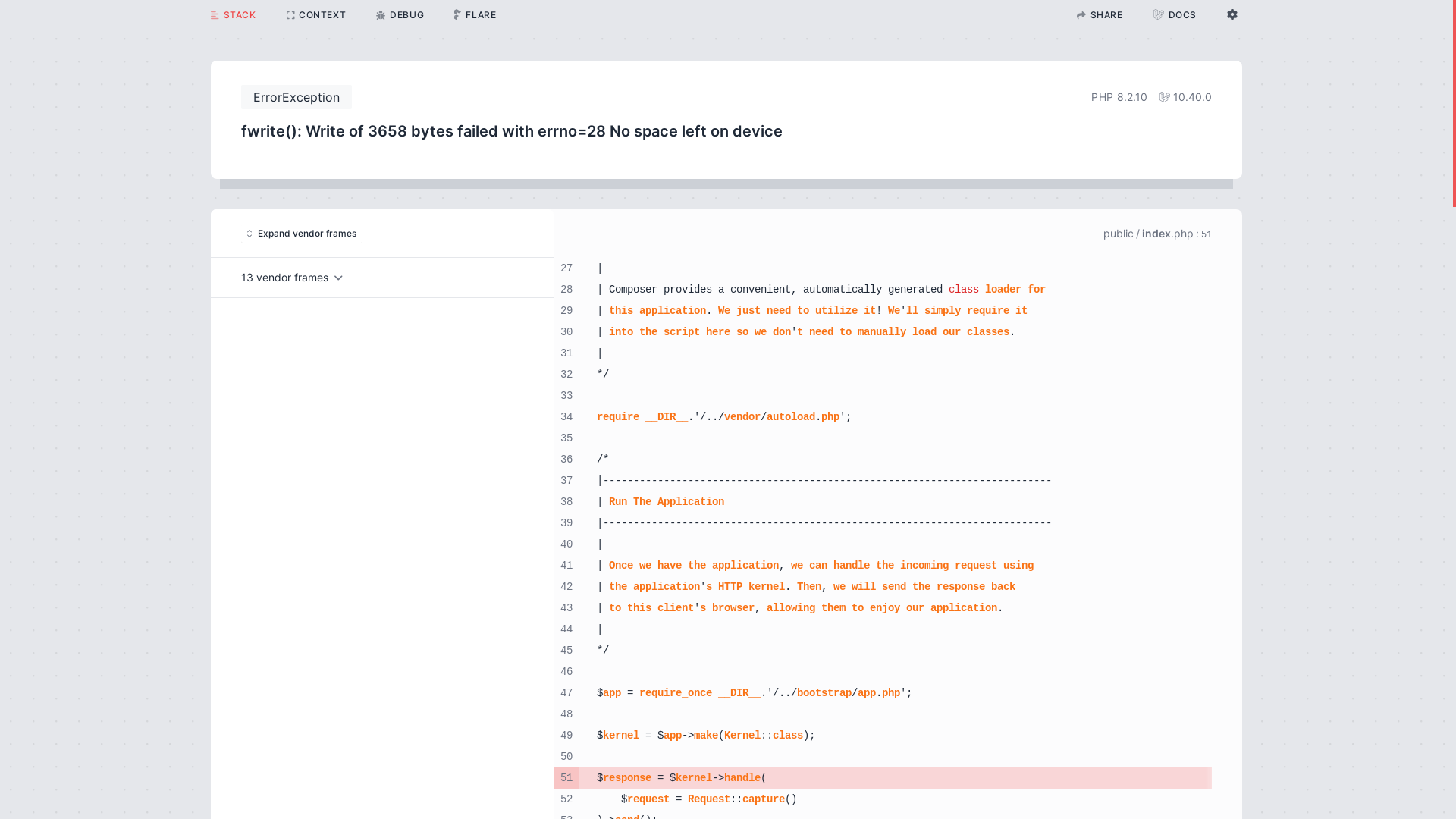Click the SHARE menu button
1456x819 pixels.
(1100, 15)
